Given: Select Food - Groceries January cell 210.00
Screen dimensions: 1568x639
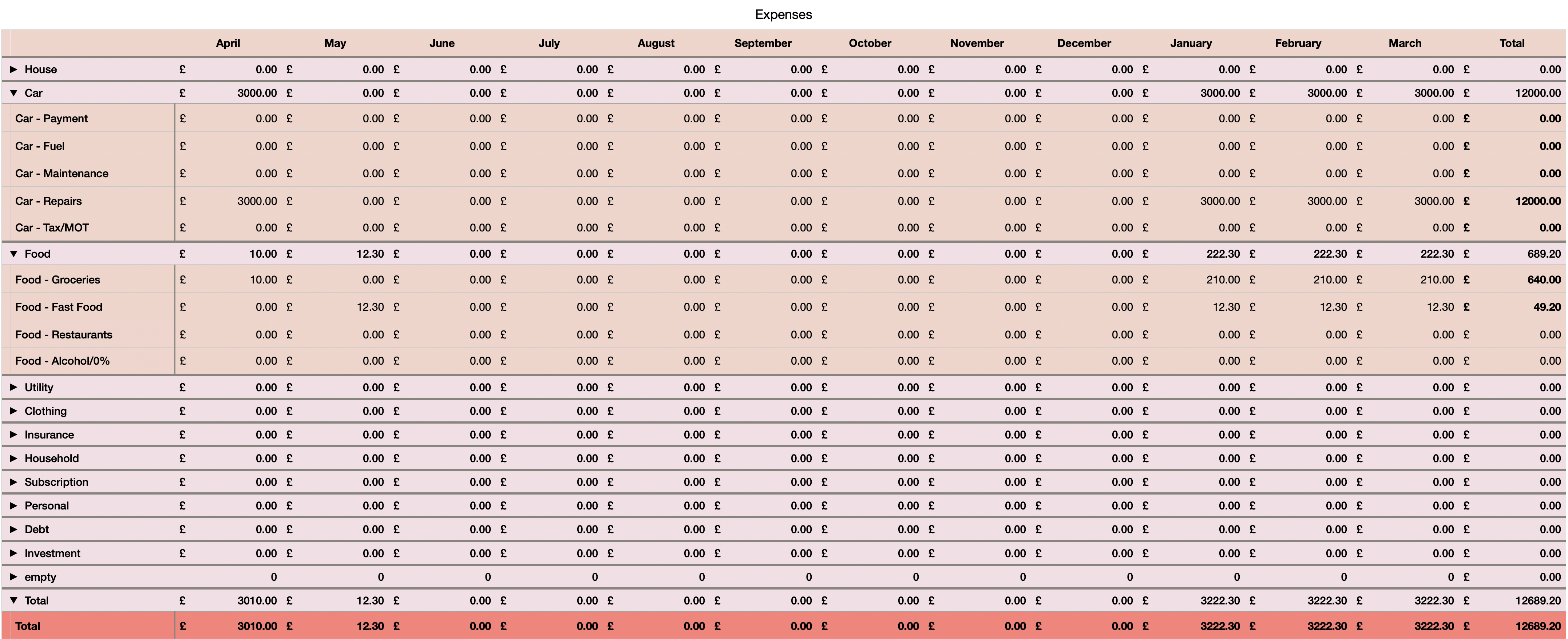Looking at the screenshot, I should tap(1191, 280).
